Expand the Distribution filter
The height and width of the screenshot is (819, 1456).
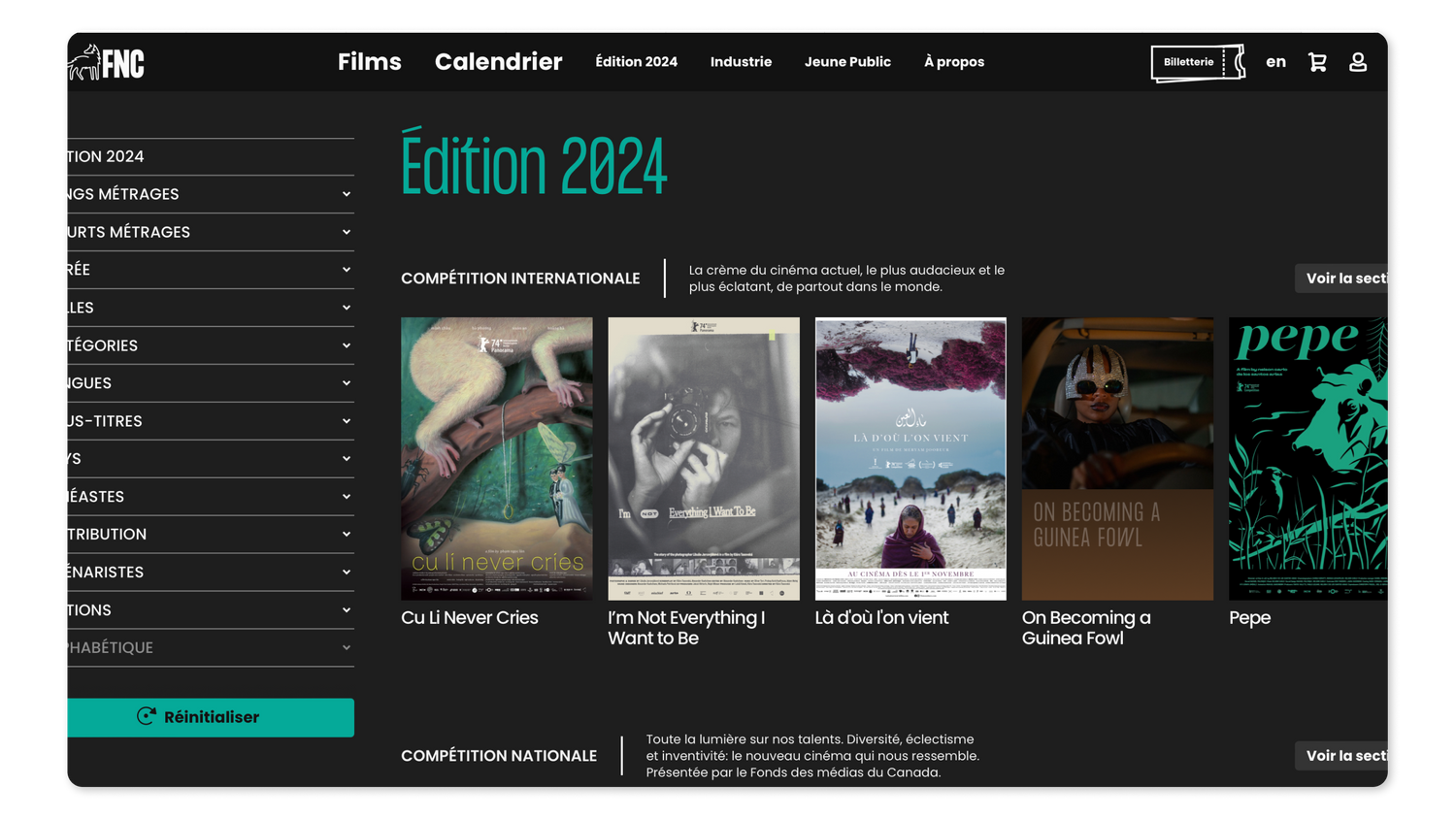[211, 535]
